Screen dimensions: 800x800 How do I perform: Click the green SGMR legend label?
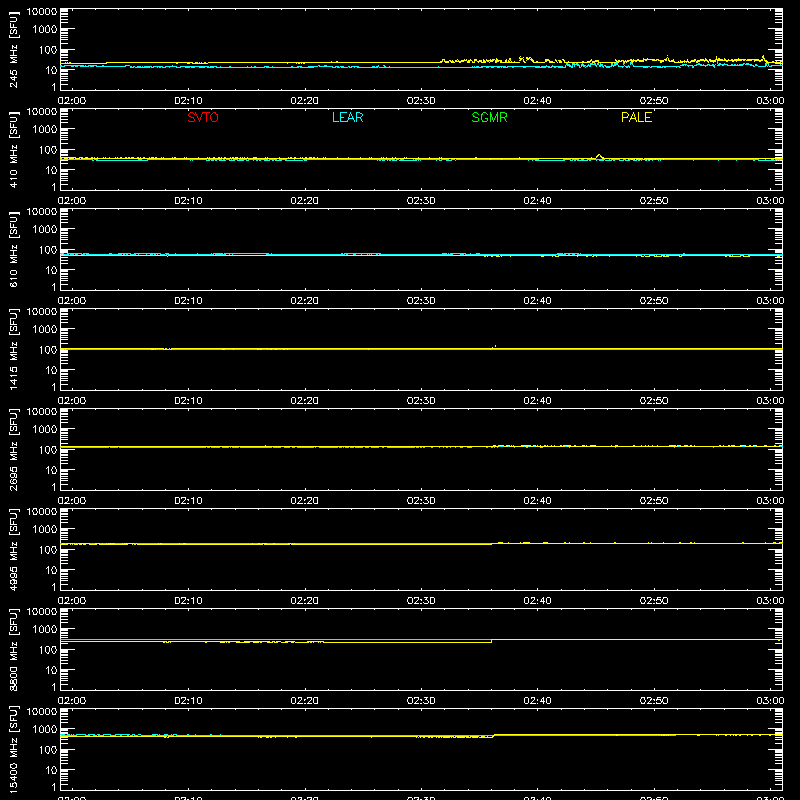489,117
